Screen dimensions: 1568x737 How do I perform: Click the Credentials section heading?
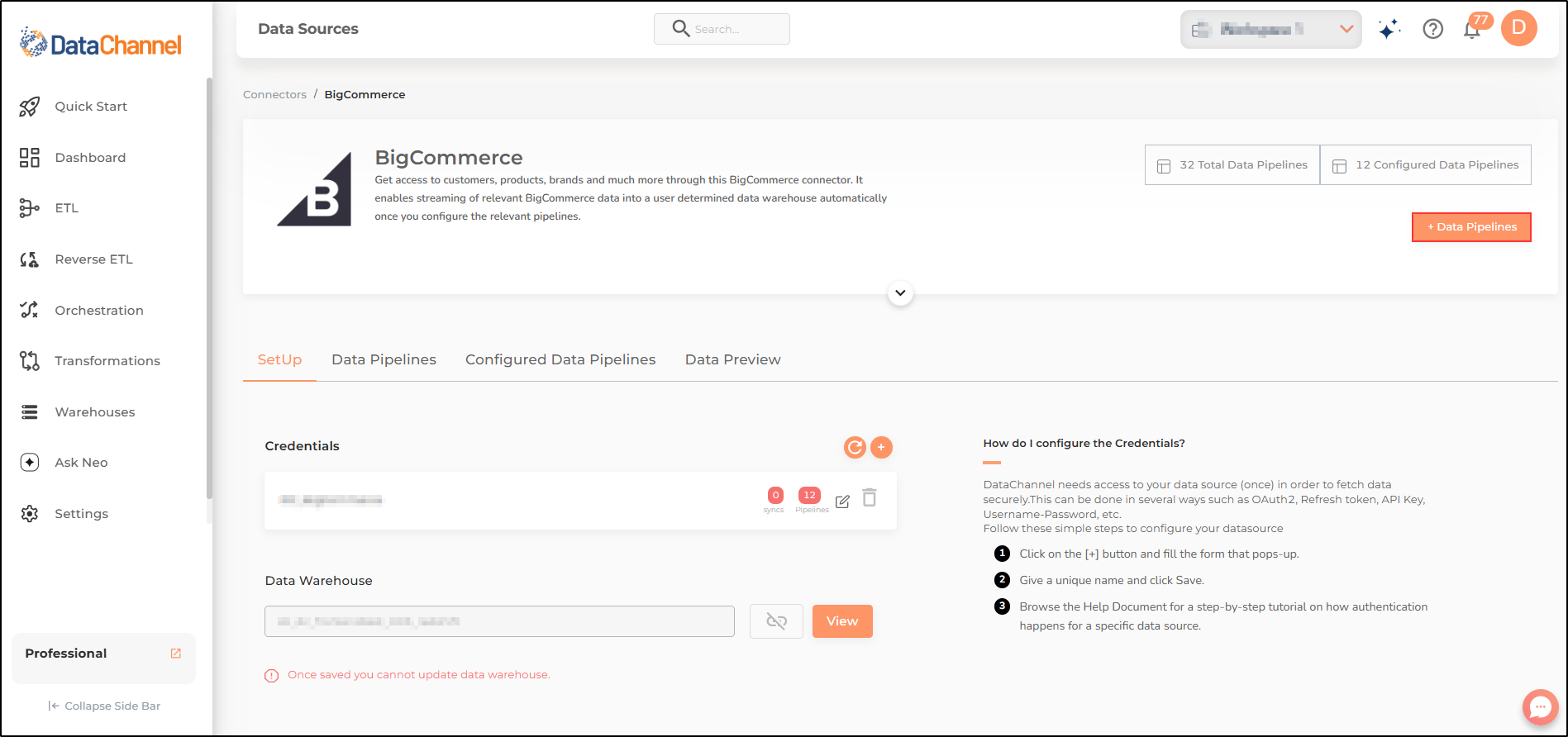point(302,446)
